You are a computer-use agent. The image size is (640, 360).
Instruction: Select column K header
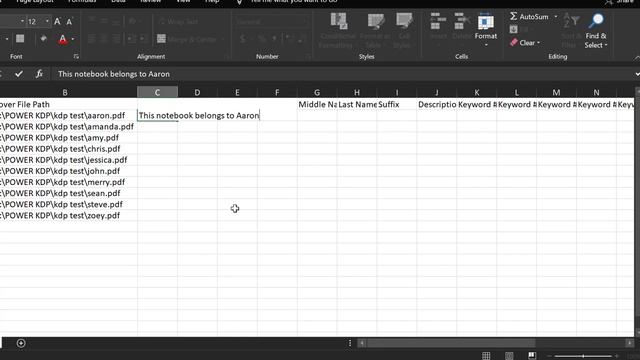pyautogui.click(x=476, y=92)
